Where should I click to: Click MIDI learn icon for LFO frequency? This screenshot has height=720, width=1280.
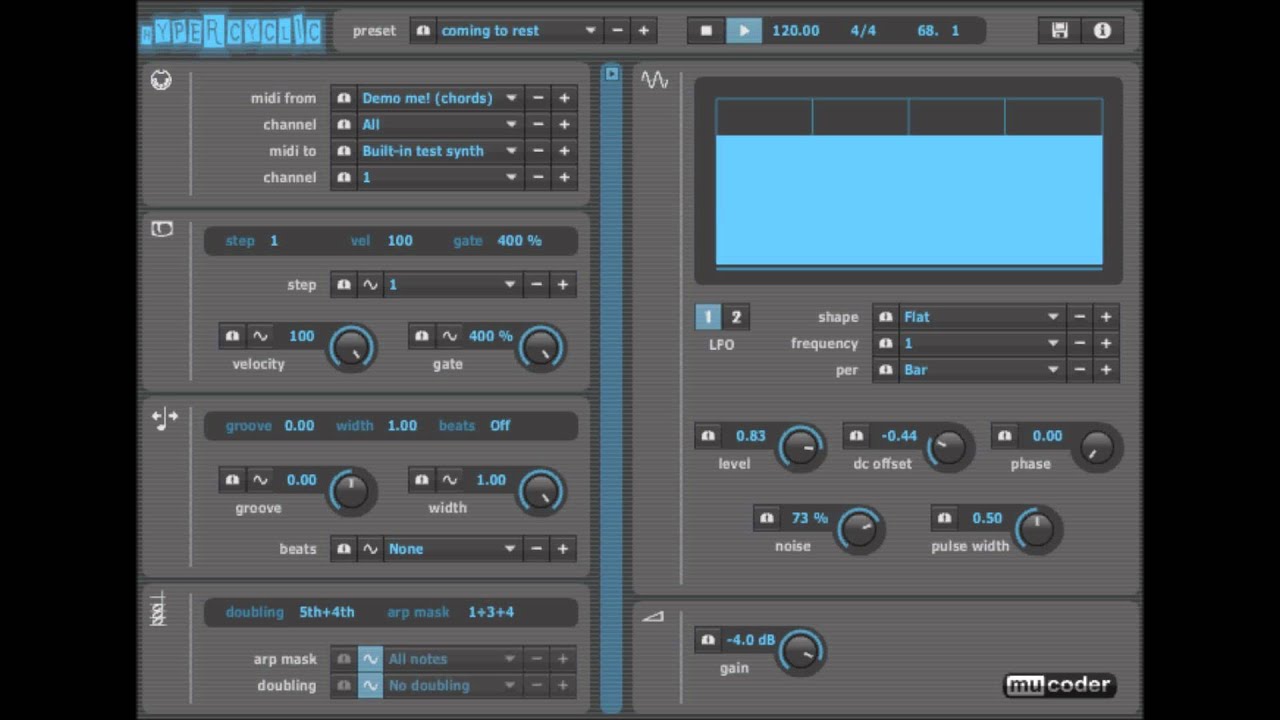pos(885,343)
